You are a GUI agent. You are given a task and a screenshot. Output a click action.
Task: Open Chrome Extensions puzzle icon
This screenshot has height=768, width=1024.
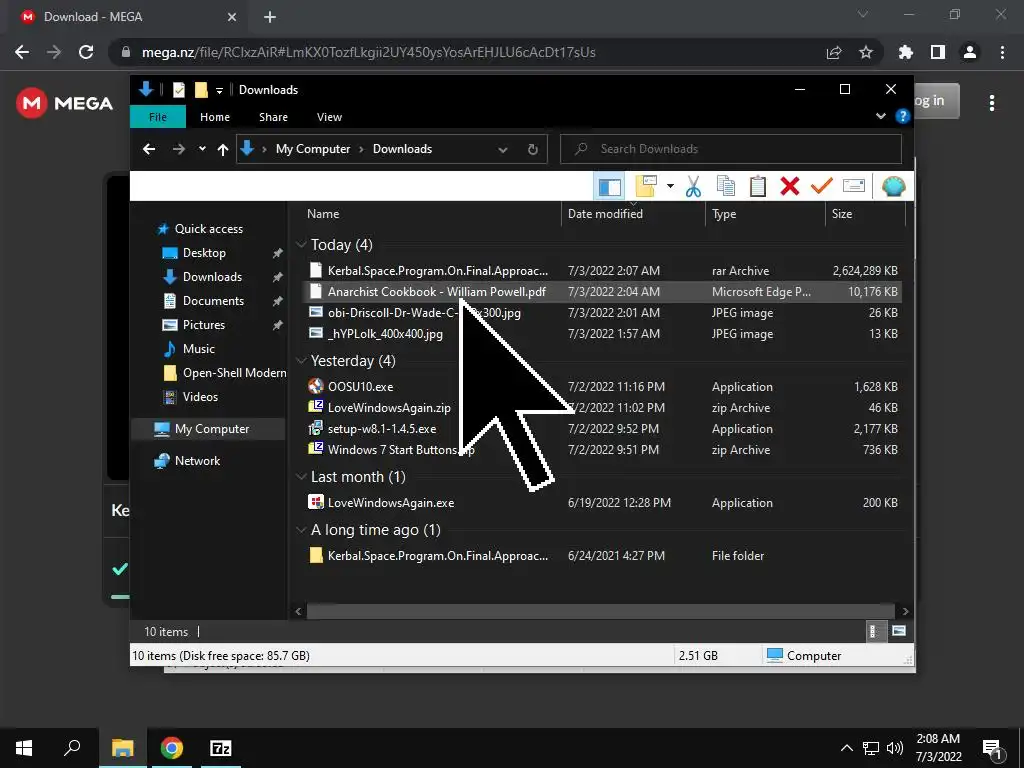[906, 52]
